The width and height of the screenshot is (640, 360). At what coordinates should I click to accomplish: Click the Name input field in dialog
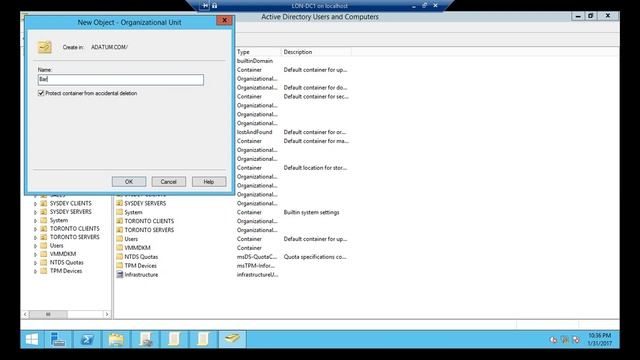tap(121, 80)
